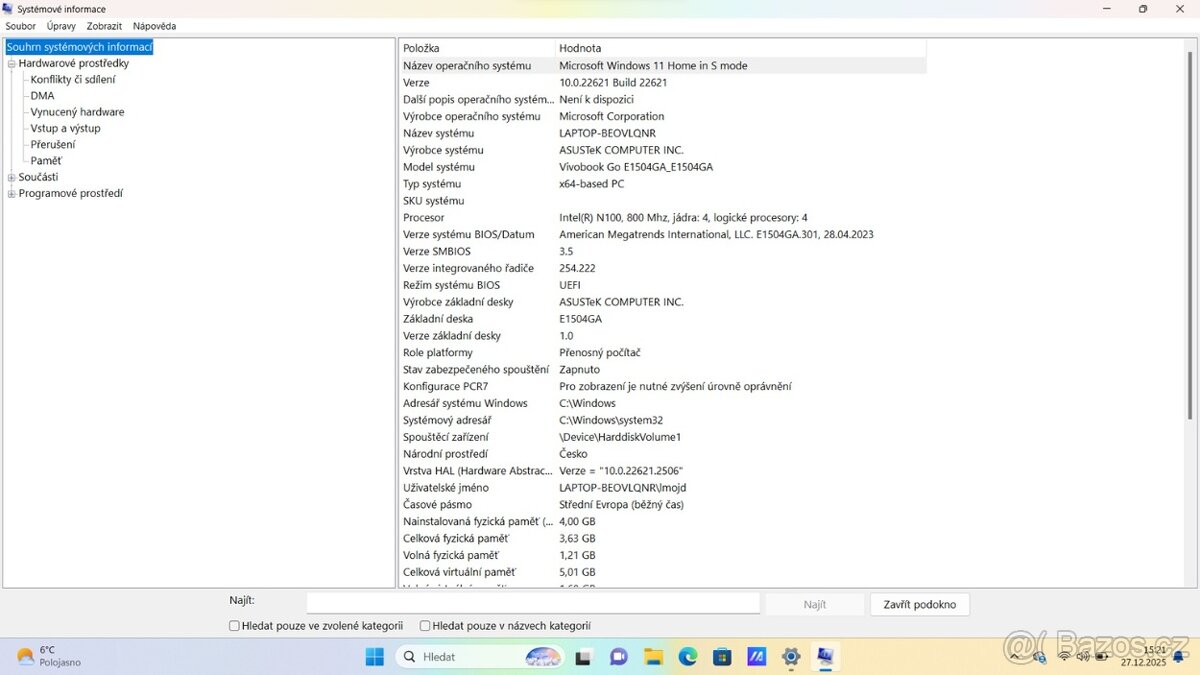Open File Explorer on the taskbar
Viewport: 1200px width, 675px height.
653,657
